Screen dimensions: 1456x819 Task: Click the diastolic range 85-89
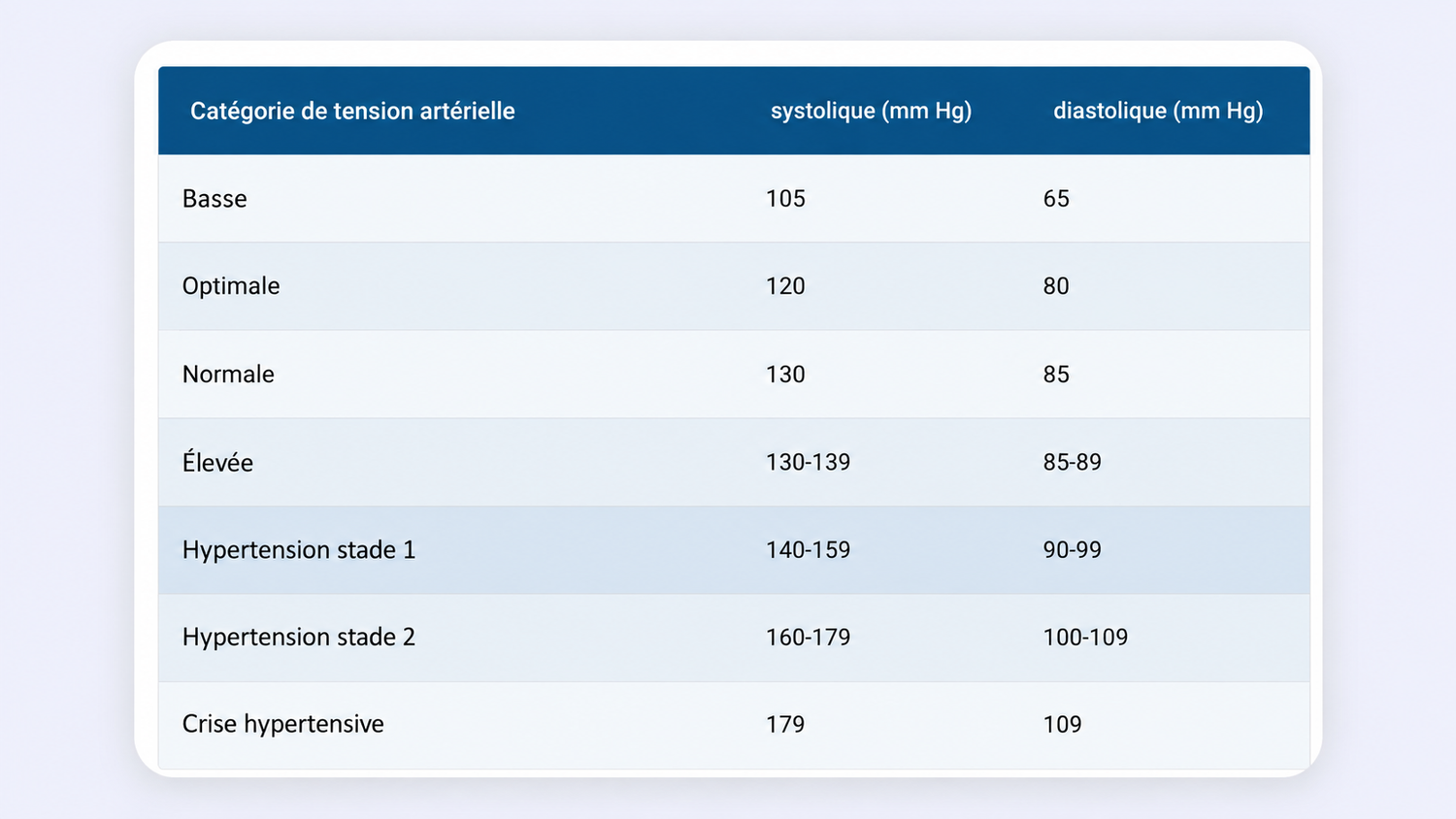(1073, 462)
